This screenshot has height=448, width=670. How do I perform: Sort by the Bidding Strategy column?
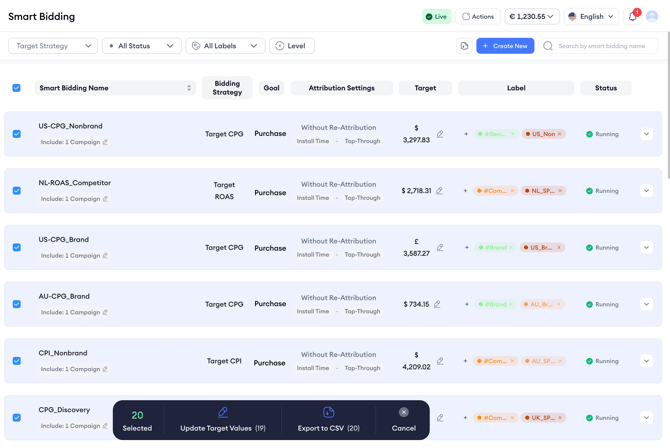point(227,88)
